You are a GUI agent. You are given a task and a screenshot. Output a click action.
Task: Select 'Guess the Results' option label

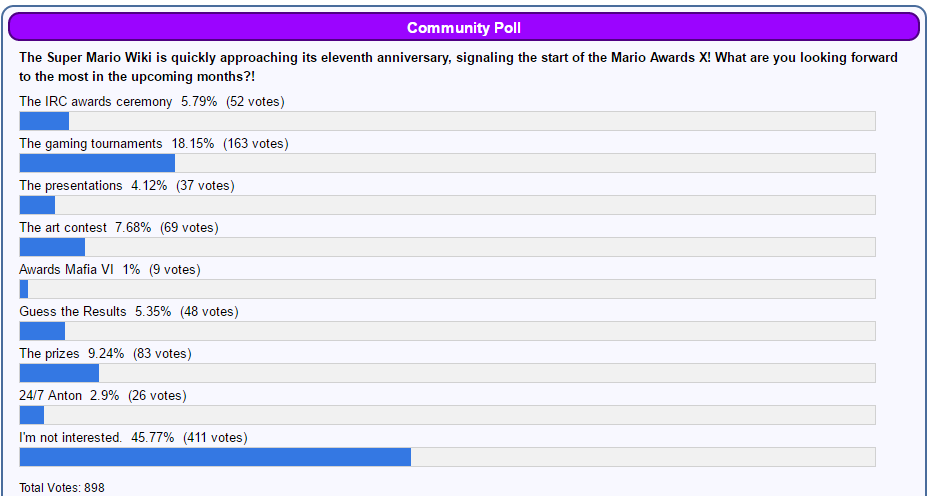coord(73,312)
